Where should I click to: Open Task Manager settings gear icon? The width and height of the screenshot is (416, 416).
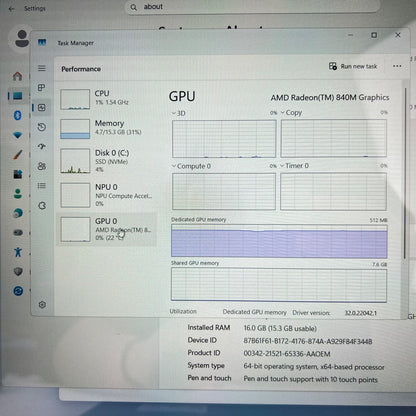pyautogui.click(x=42, y=304)
